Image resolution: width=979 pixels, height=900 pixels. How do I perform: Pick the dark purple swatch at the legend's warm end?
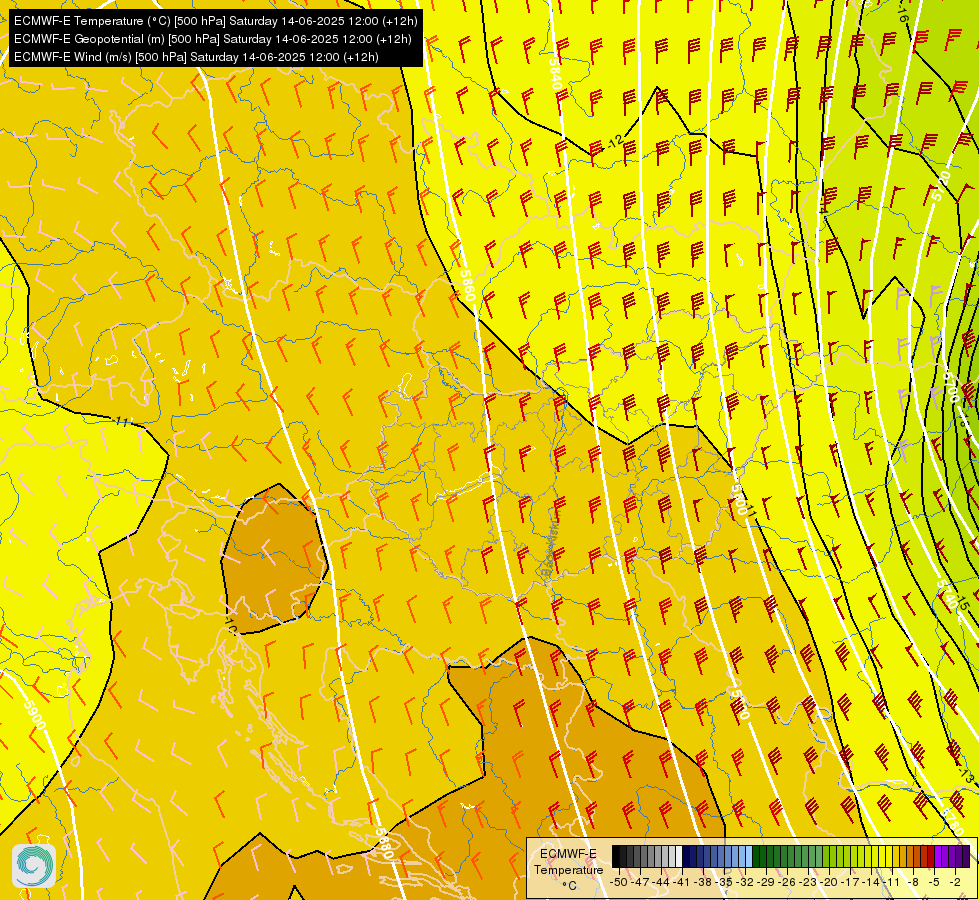[x=966, y=856]
